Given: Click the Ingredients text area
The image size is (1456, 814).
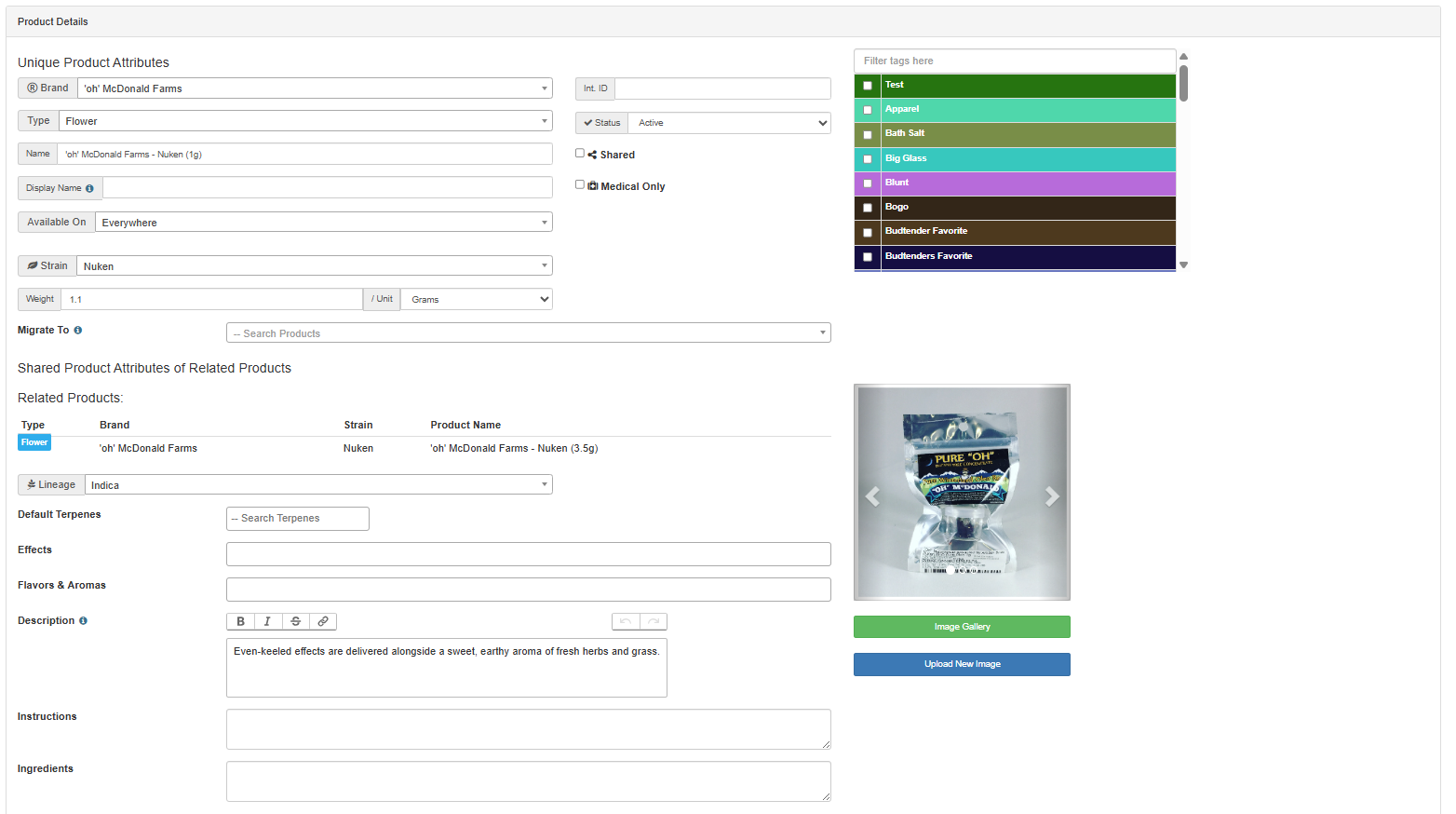Looking at the screenshot, I should coord(529,781).
